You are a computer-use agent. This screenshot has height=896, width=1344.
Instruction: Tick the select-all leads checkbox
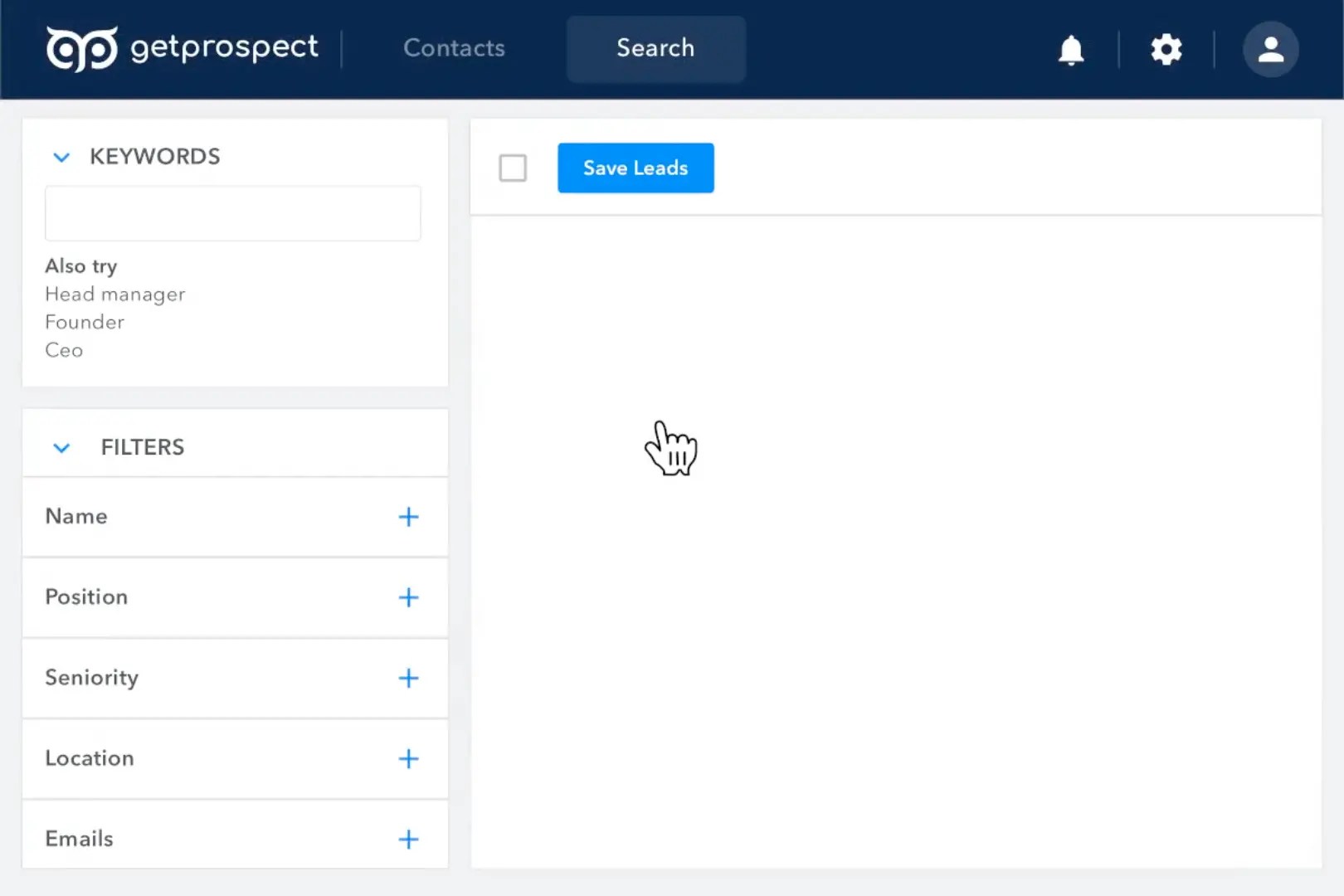tap(513, 168)
